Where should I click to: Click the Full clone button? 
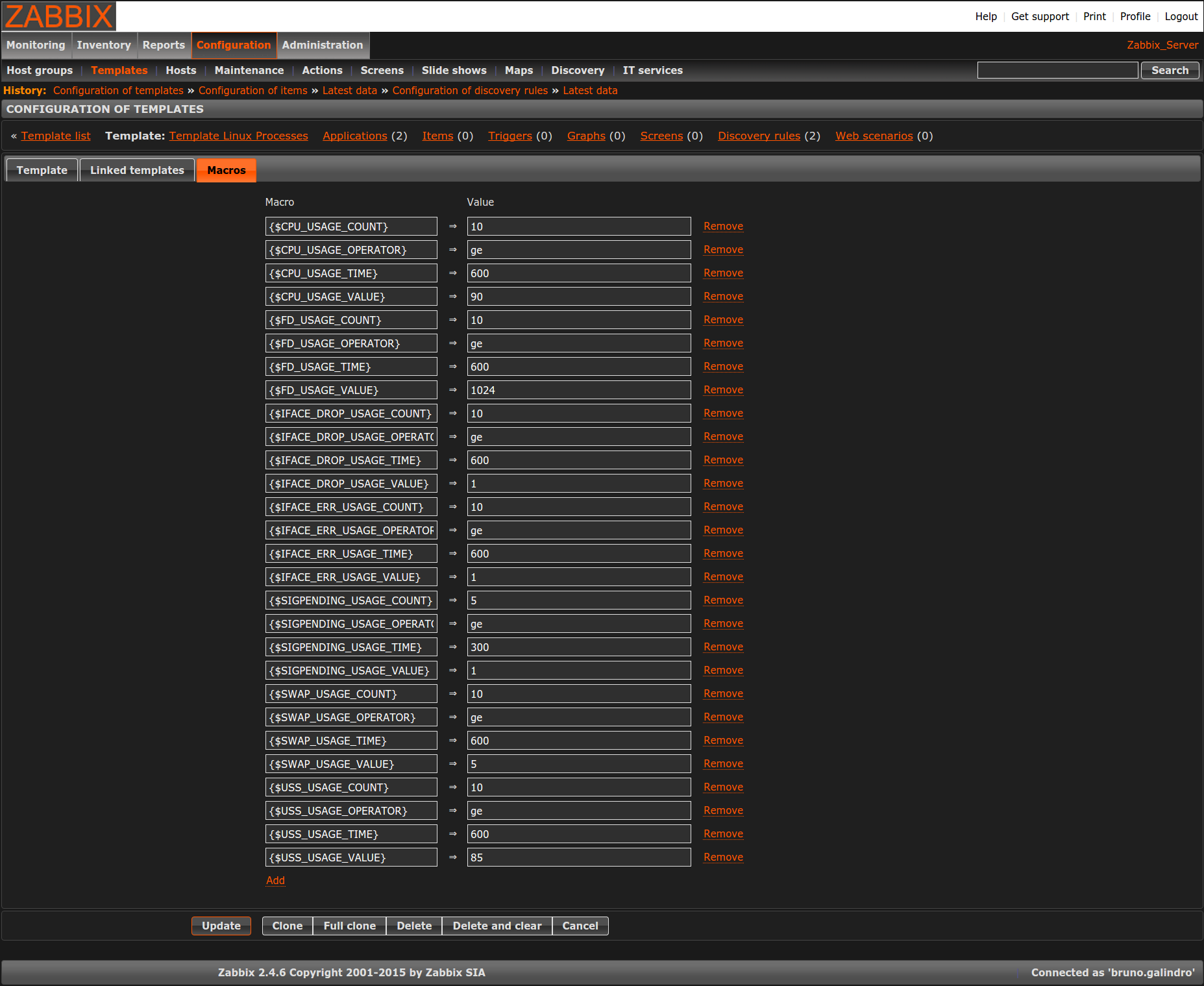pos(350,926)
